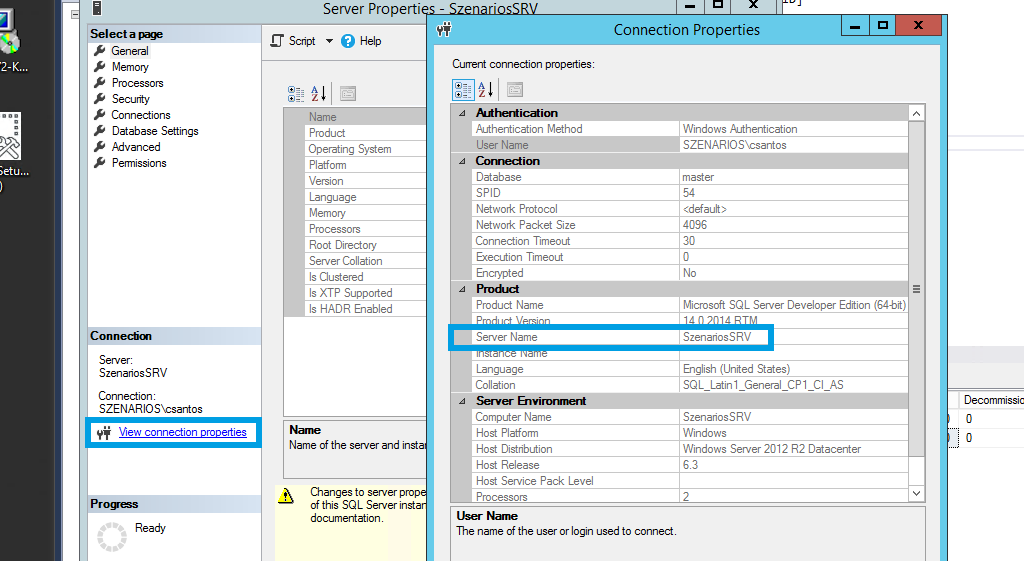Click Alphabetical sort icon in Server Properties
This screenshot has width=1024, height=561.
pyautogui.click(x=319, y=94)
